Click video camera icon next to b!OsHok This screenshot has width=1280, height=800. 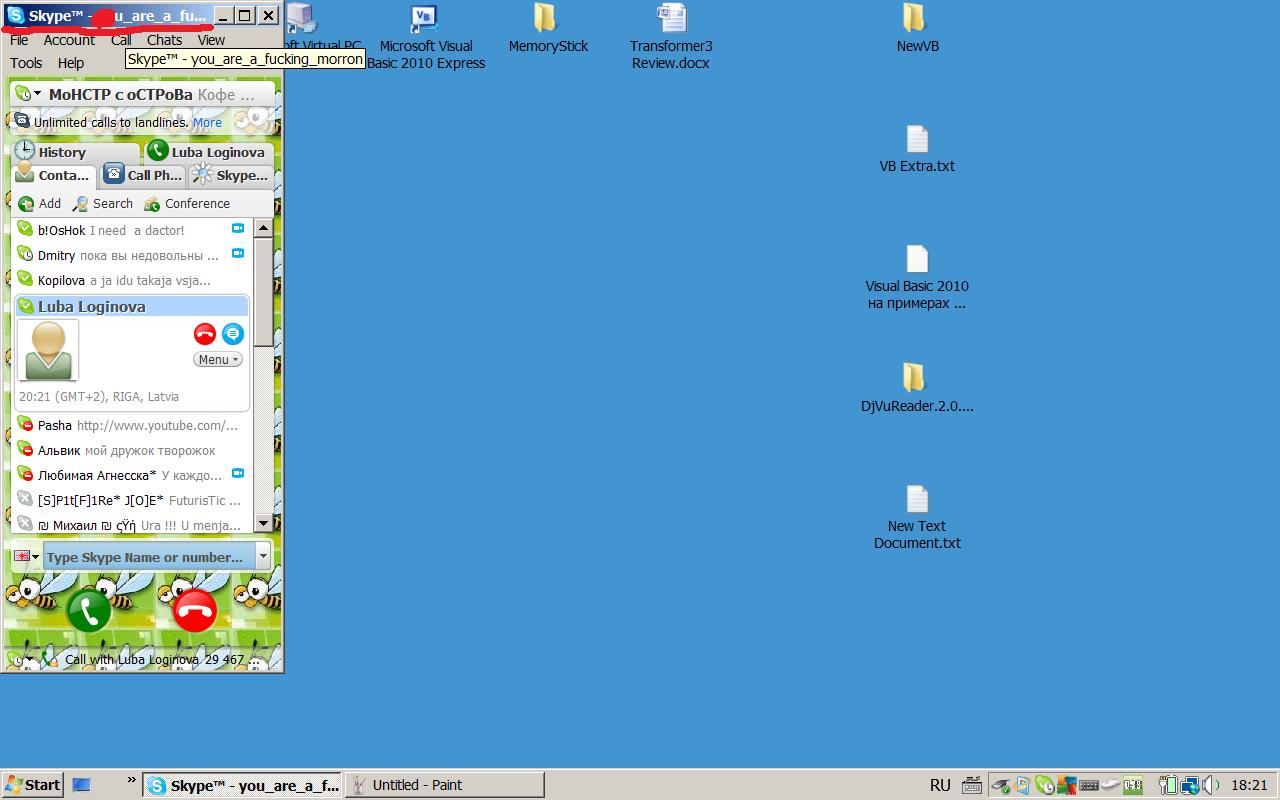pyautogui.click(x=238, y=229)
